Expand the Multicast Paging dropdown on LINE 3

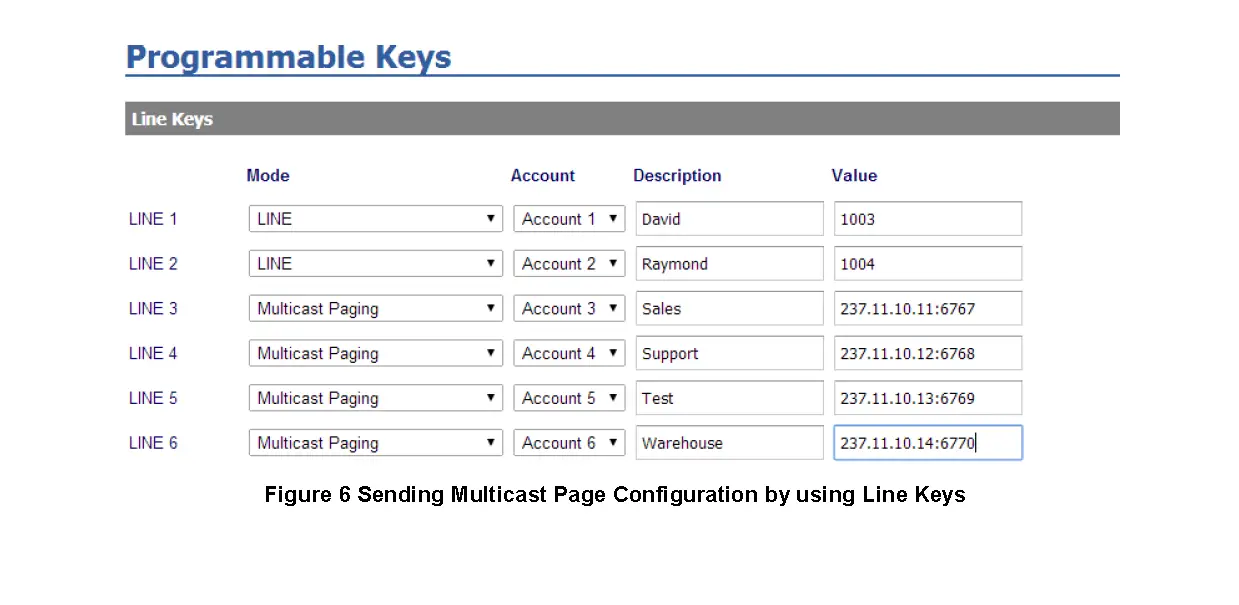click(375, 308)
